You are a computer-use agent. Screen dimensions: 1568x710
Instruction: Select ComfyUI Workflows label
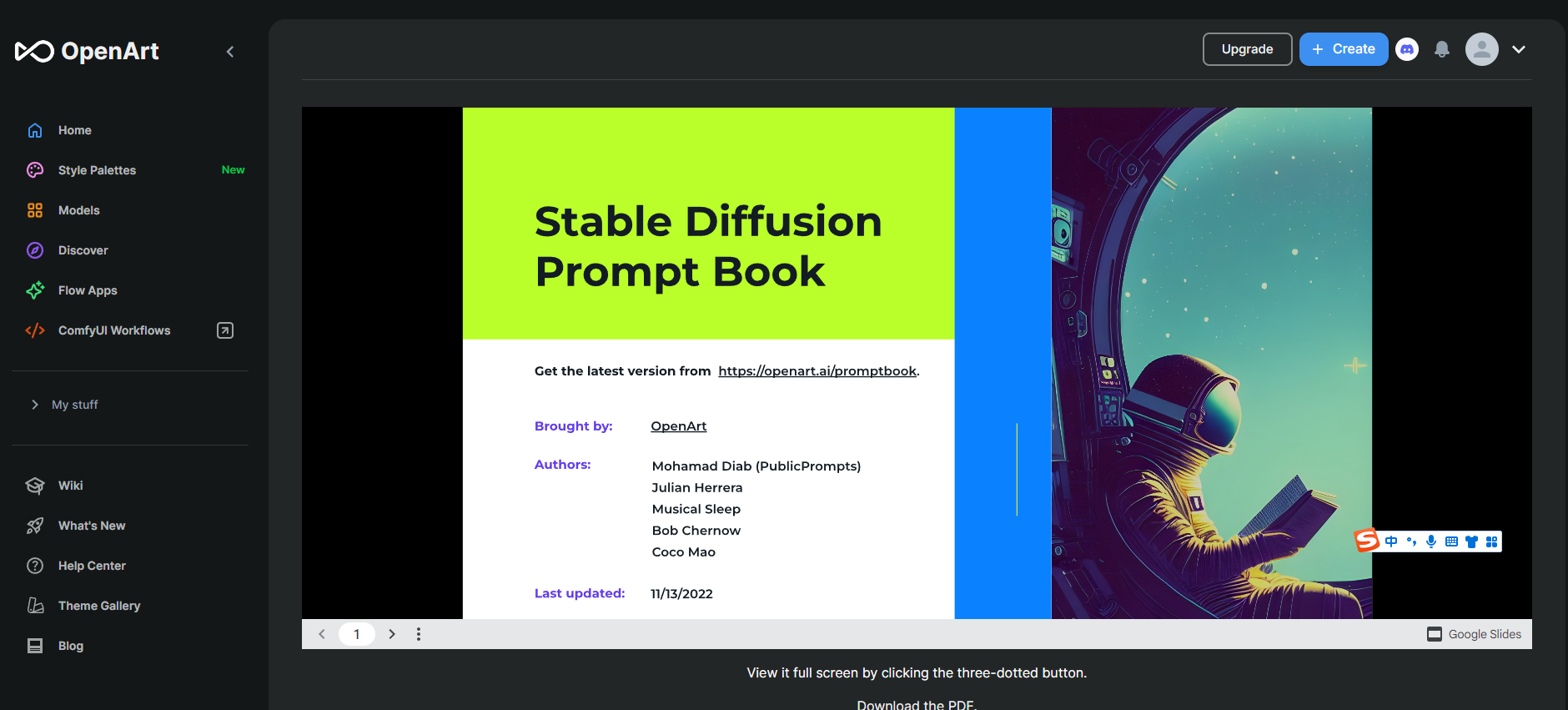(x=114, y=330)
